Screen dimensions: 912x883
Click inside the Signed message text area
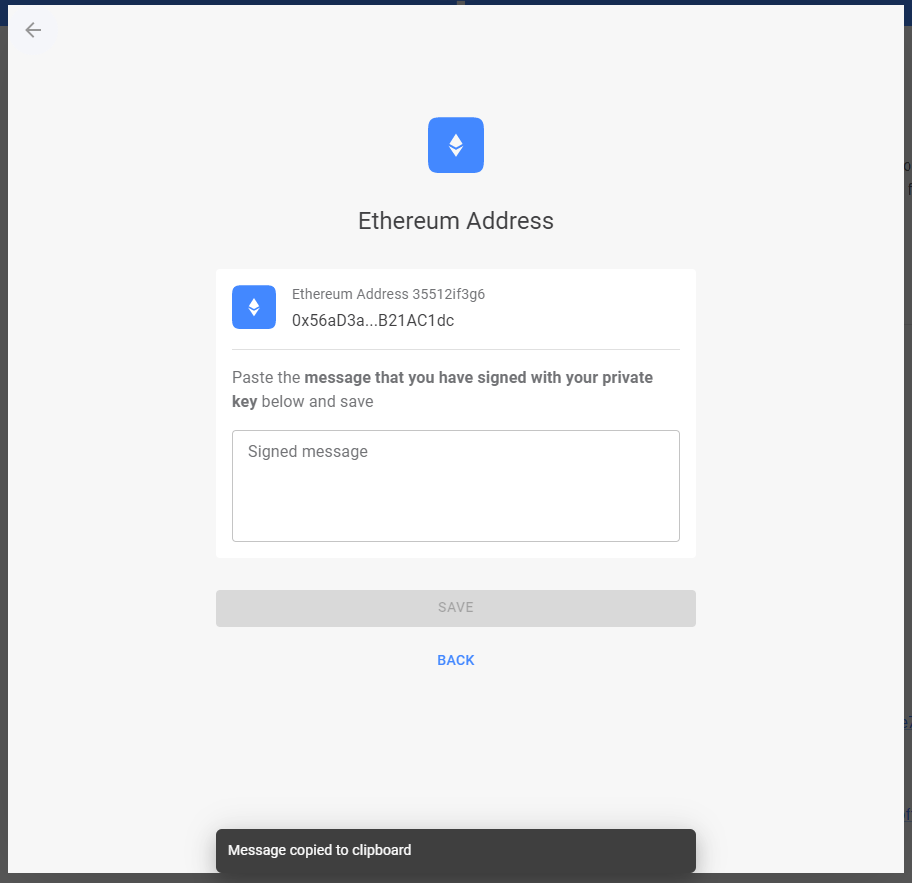pos(455,486)
